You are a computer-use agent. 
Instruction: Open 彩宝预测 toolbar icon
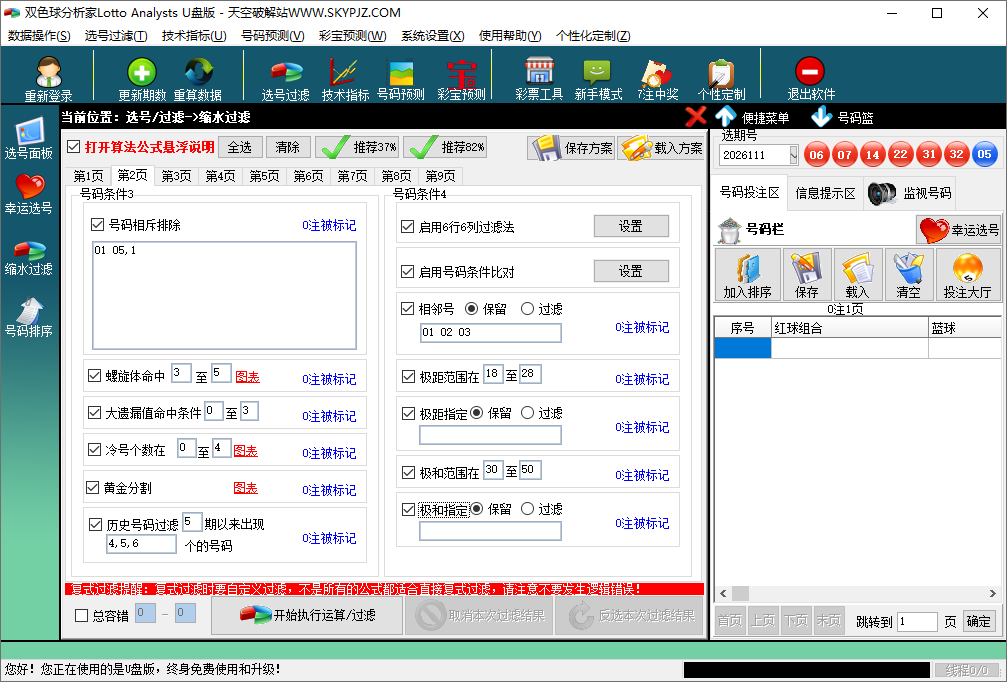[x=461, y=78]
